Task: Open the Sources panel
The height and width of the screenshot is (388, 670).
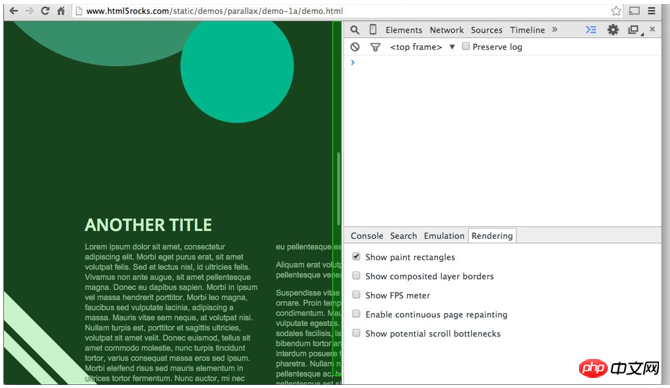Action: tap(486, 30)
